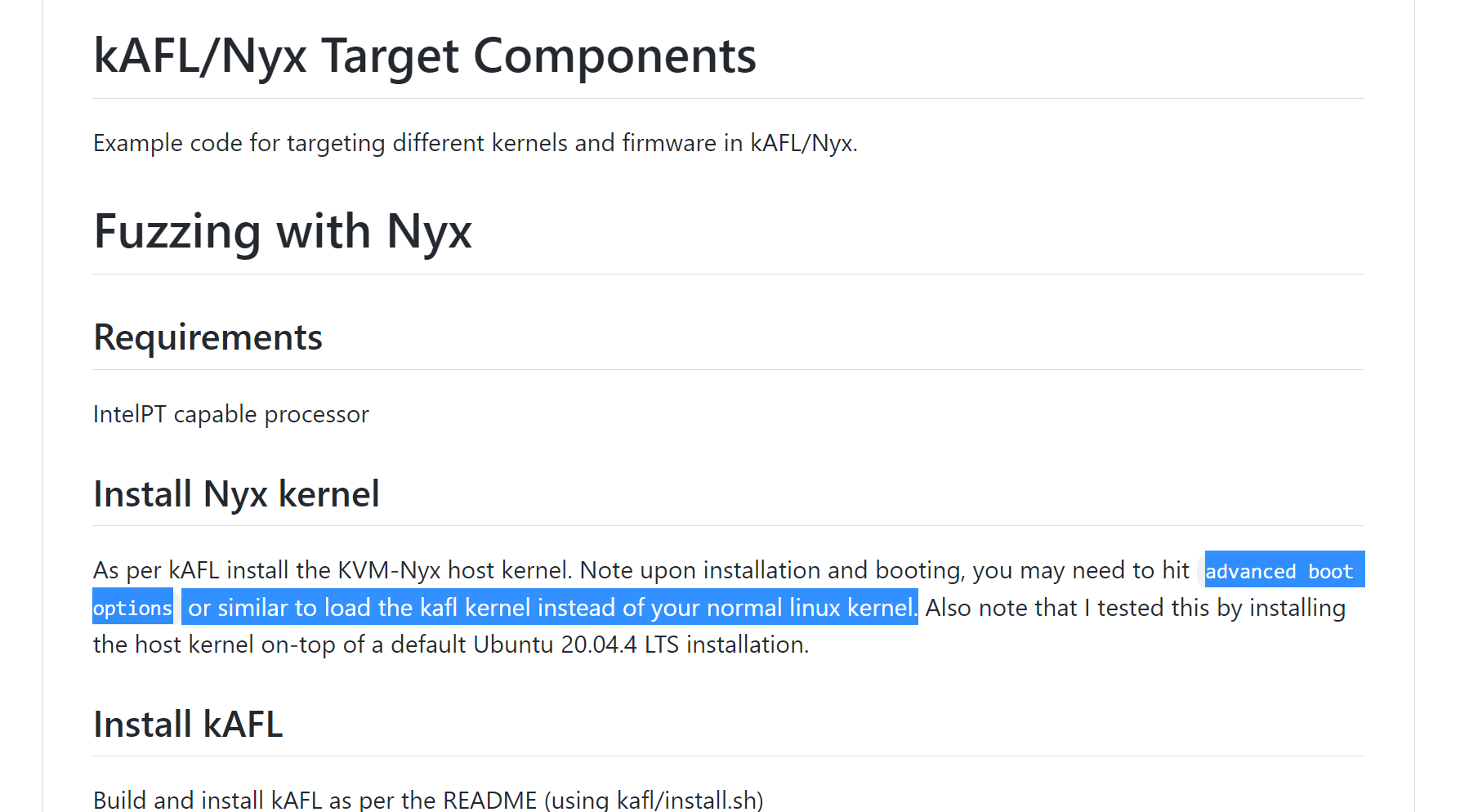Click the word "KVM-Nyx" in the paragraph

click(389, 570)
